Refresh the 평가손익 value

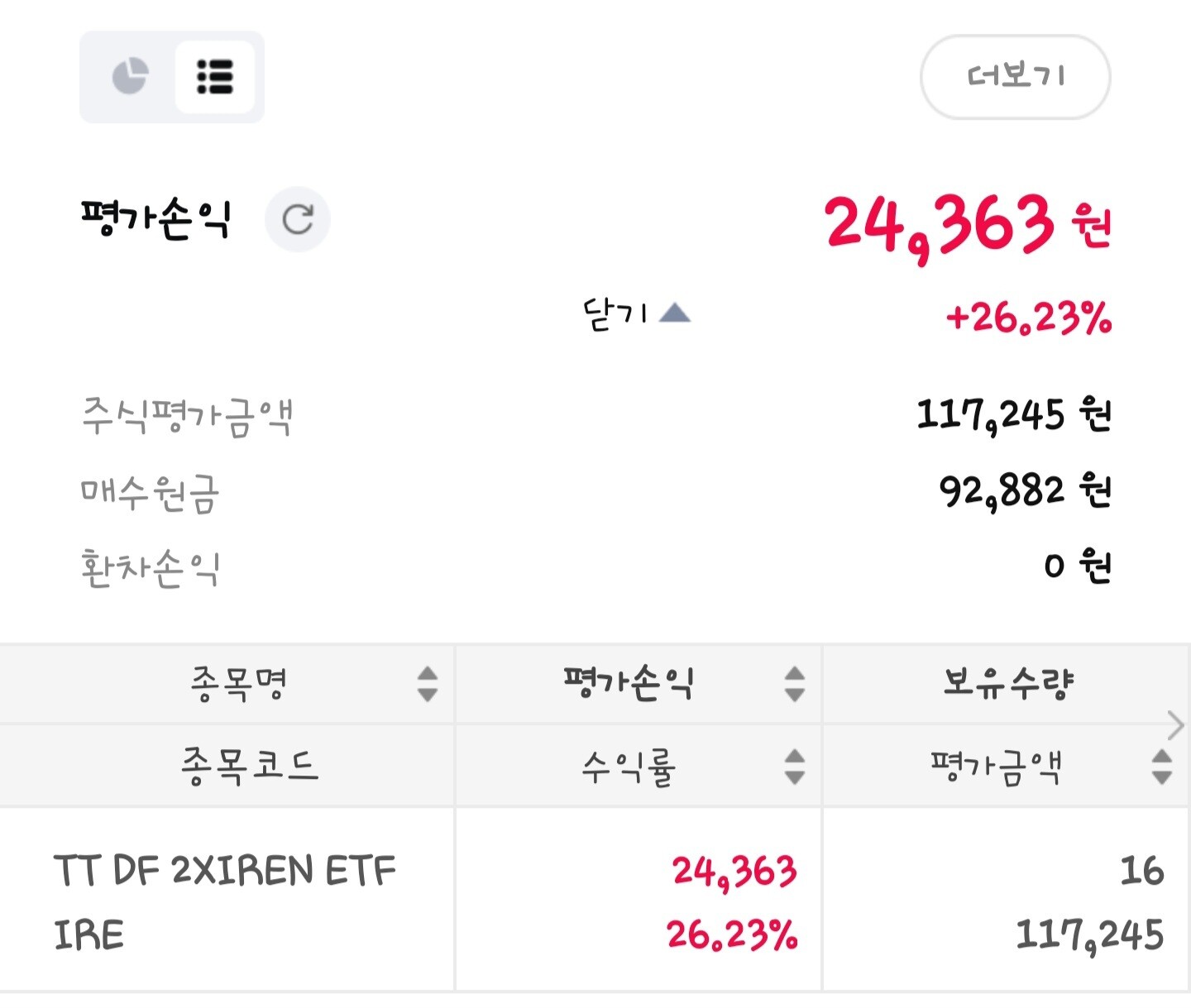point(298,219)
